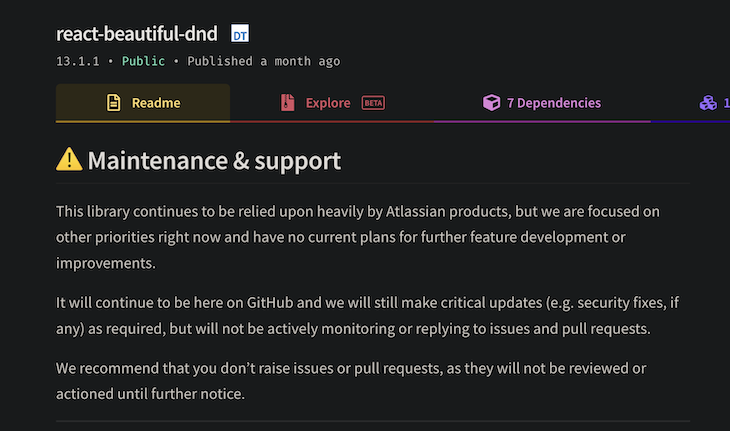Click the green Public label

(143, 61)
